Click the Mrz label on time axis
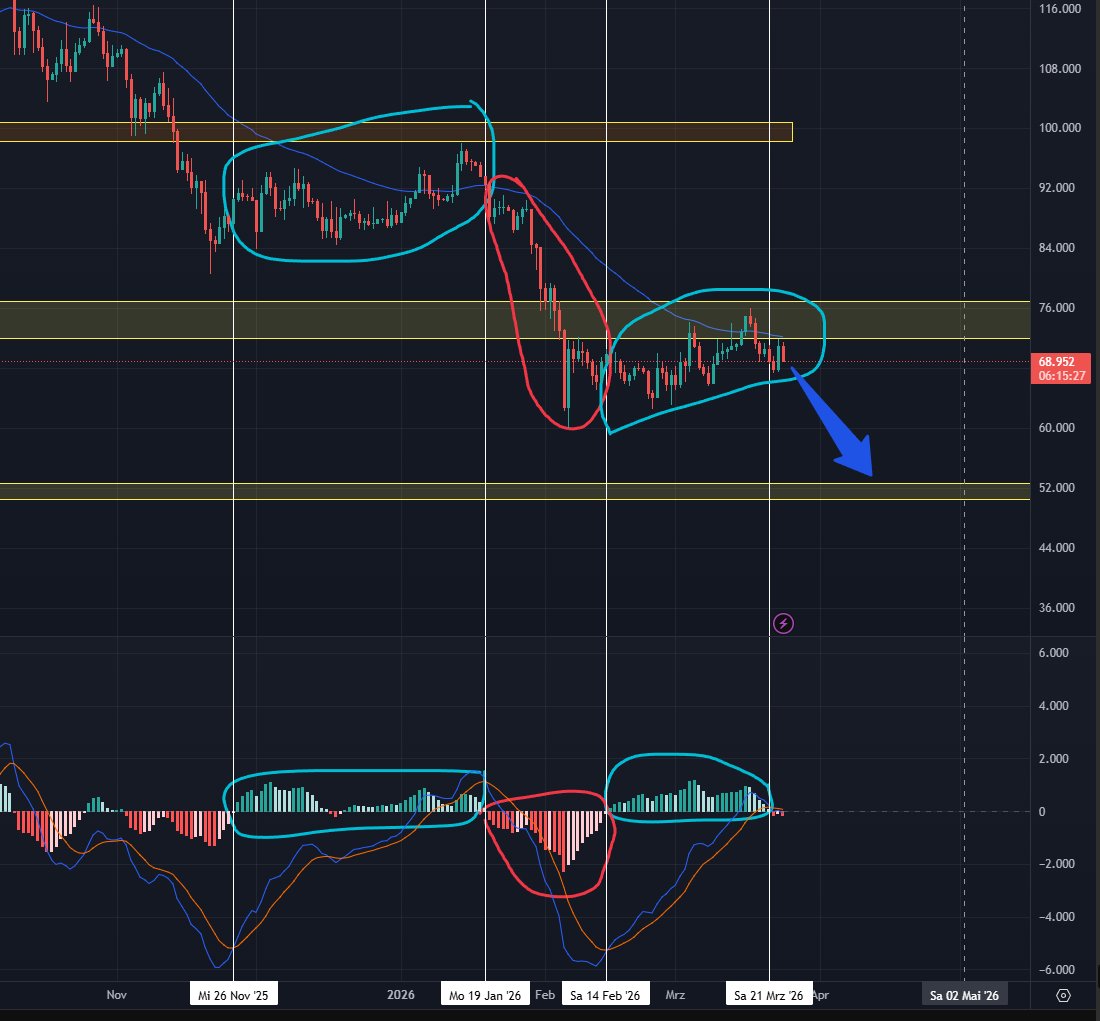The image size is (1100, 1021). (675, 994)
